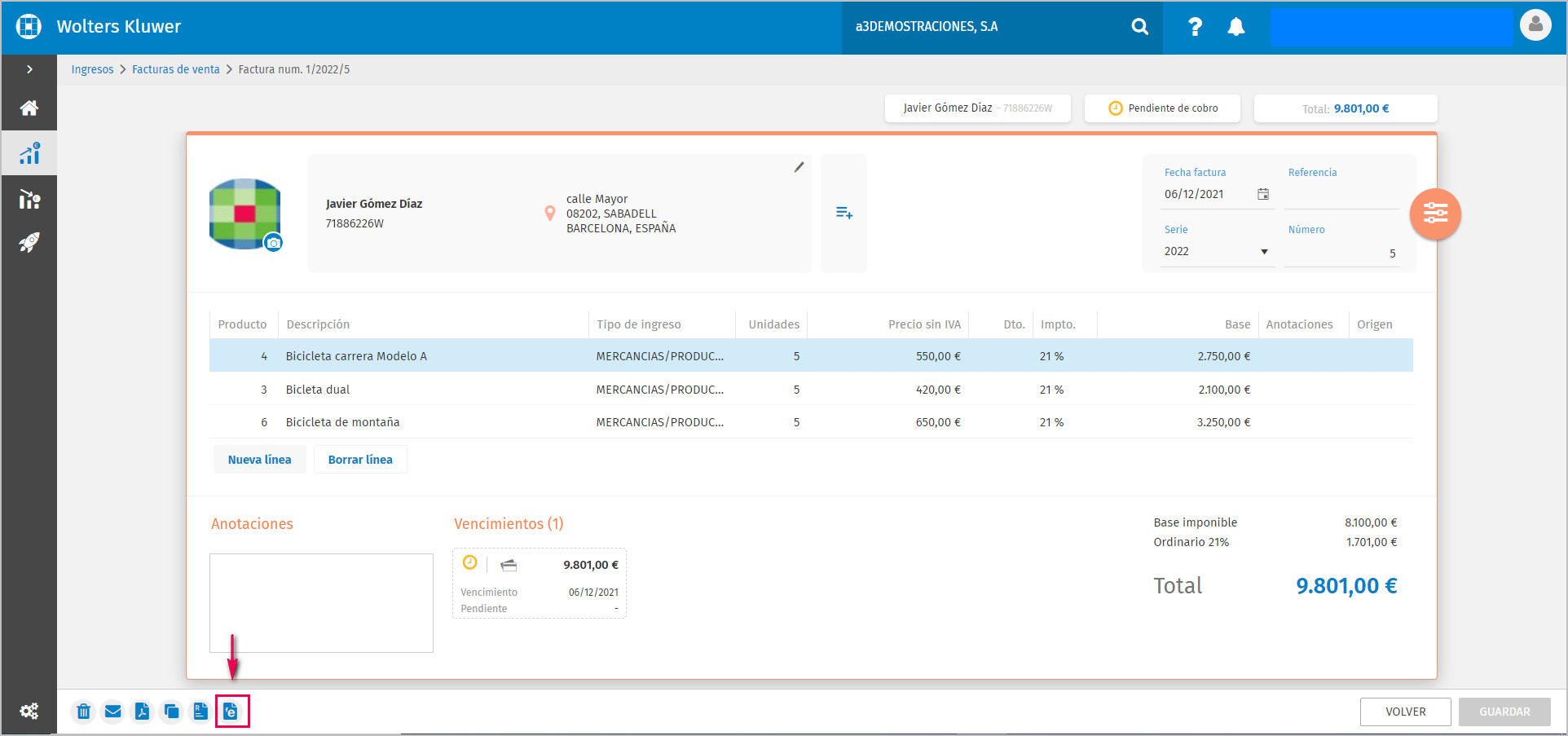Select the Bicicleta de montaña row
The width and height of the screenshot is (1568, 736).
pos(811,422)
